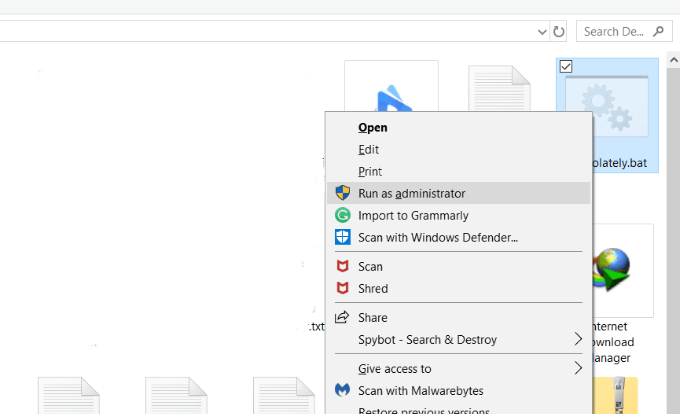680x414 pixels.
Task: Click the refresh button
Action: click(x=559, y=32)
